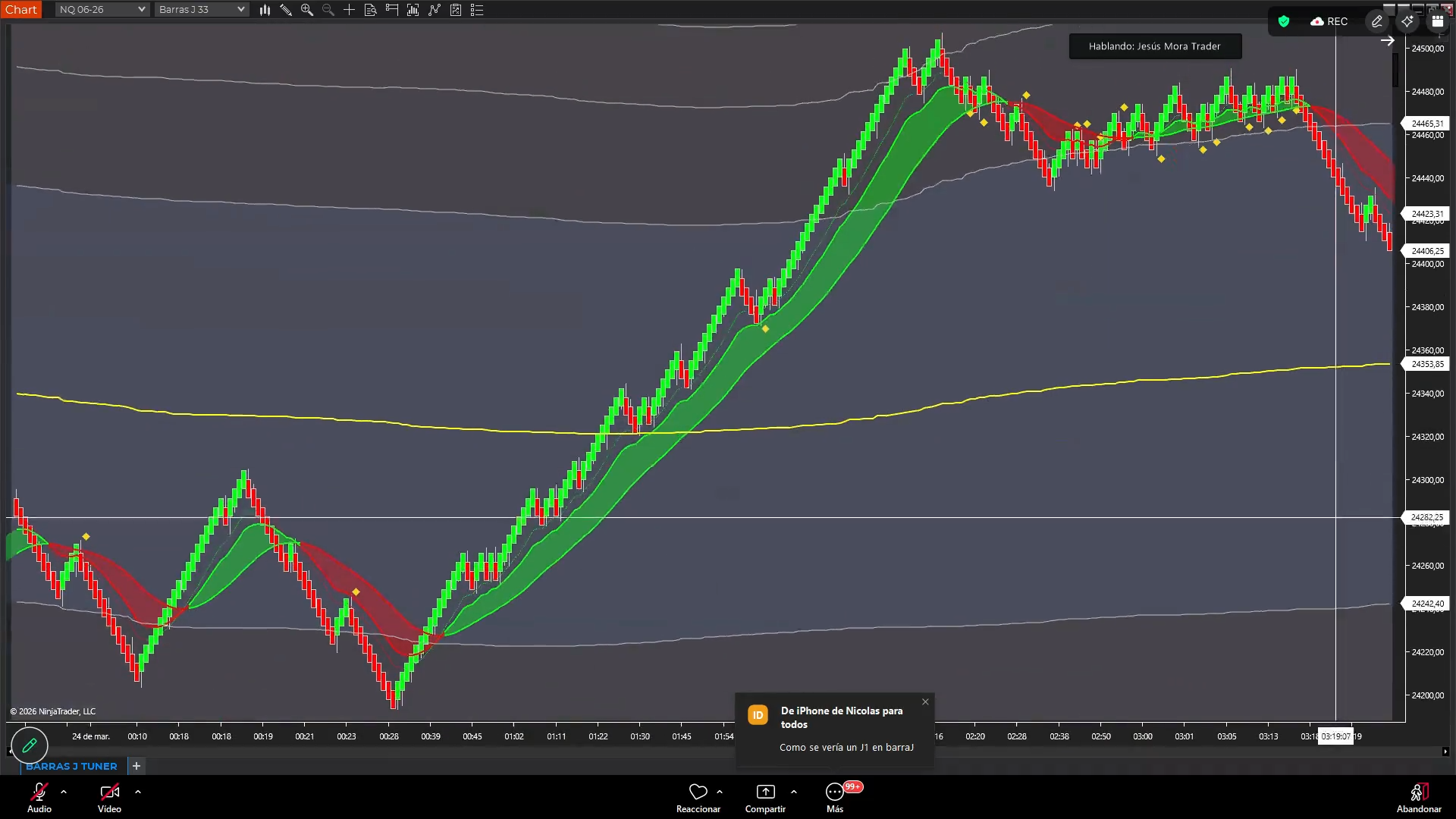Viewport: 1456px width, 819px height.
Task: Open the Barras J 33 interval dropdown
Action: (202, 10)
